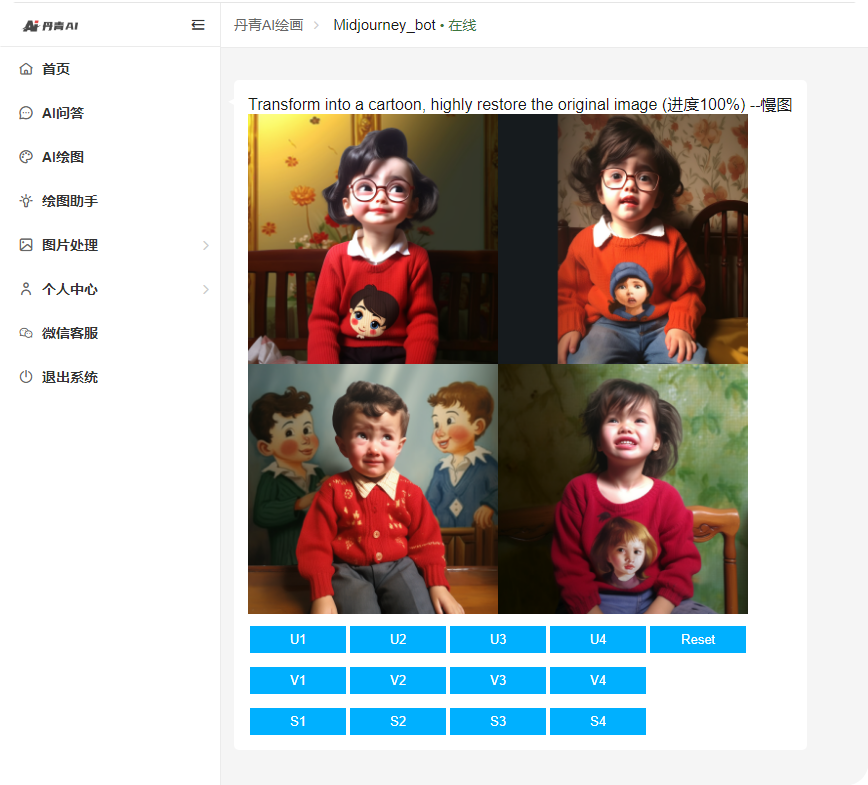Upscale the fourth image with U4
This screenshot has width=868, height=785.
coord(598,640)
